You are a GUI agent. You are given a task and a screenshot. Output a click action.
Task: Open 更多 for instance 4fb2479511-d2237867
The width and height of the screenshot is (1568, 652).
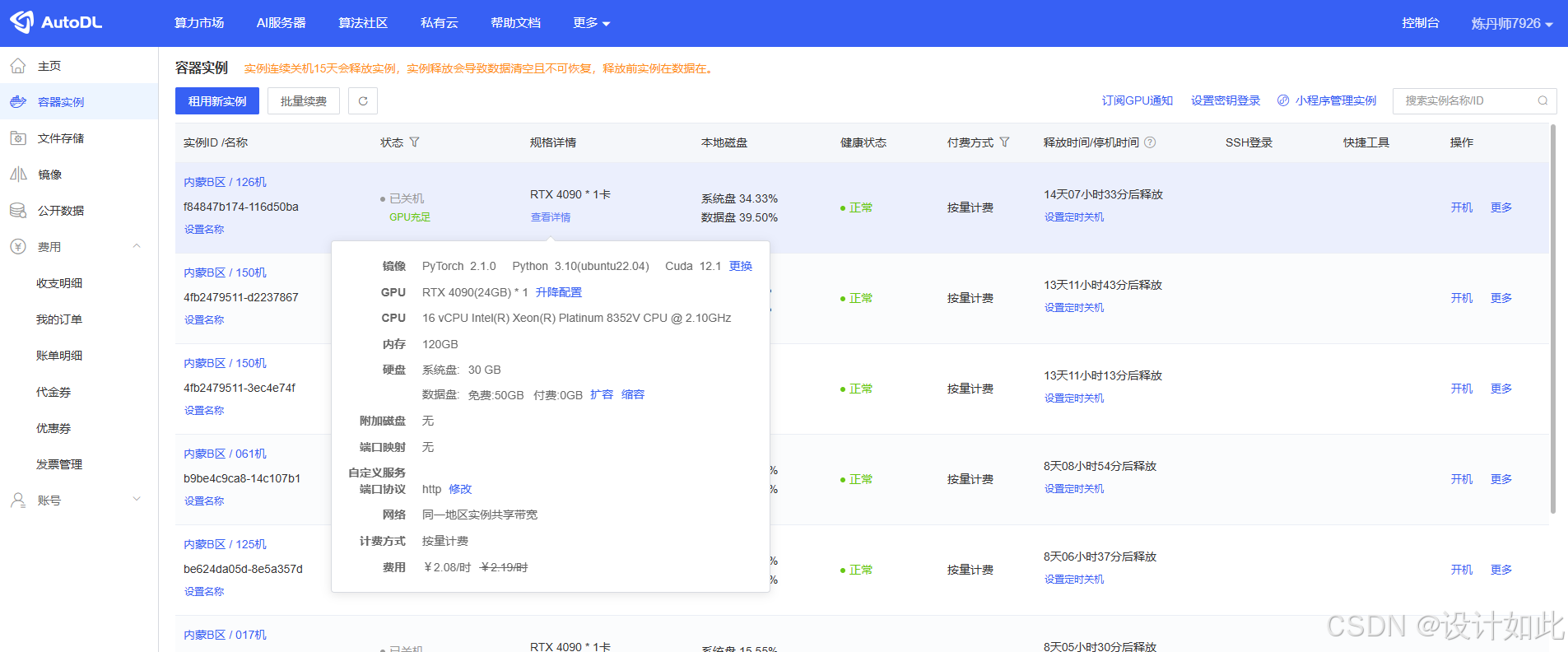pos(1501,298)
